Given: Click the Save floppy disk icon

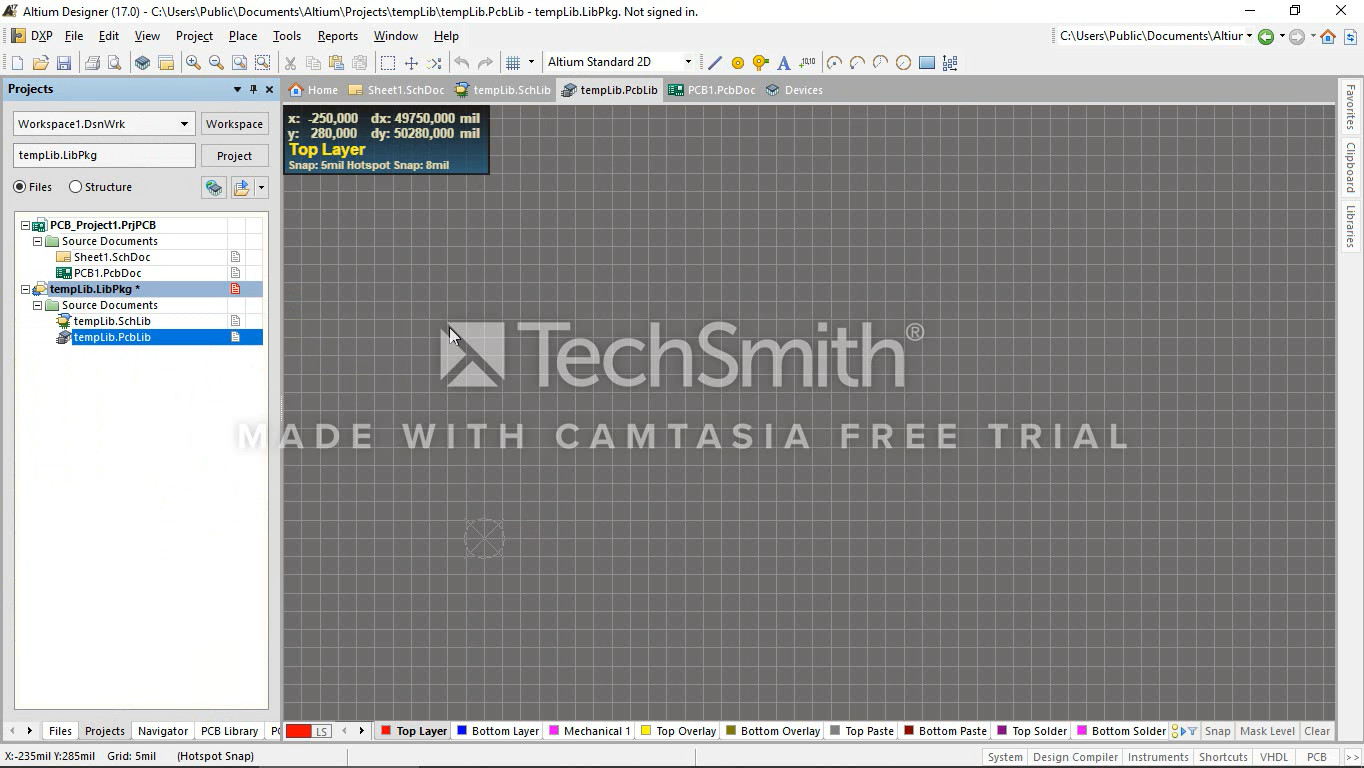Looking at the screenshot, I should [x=64, y=63].
